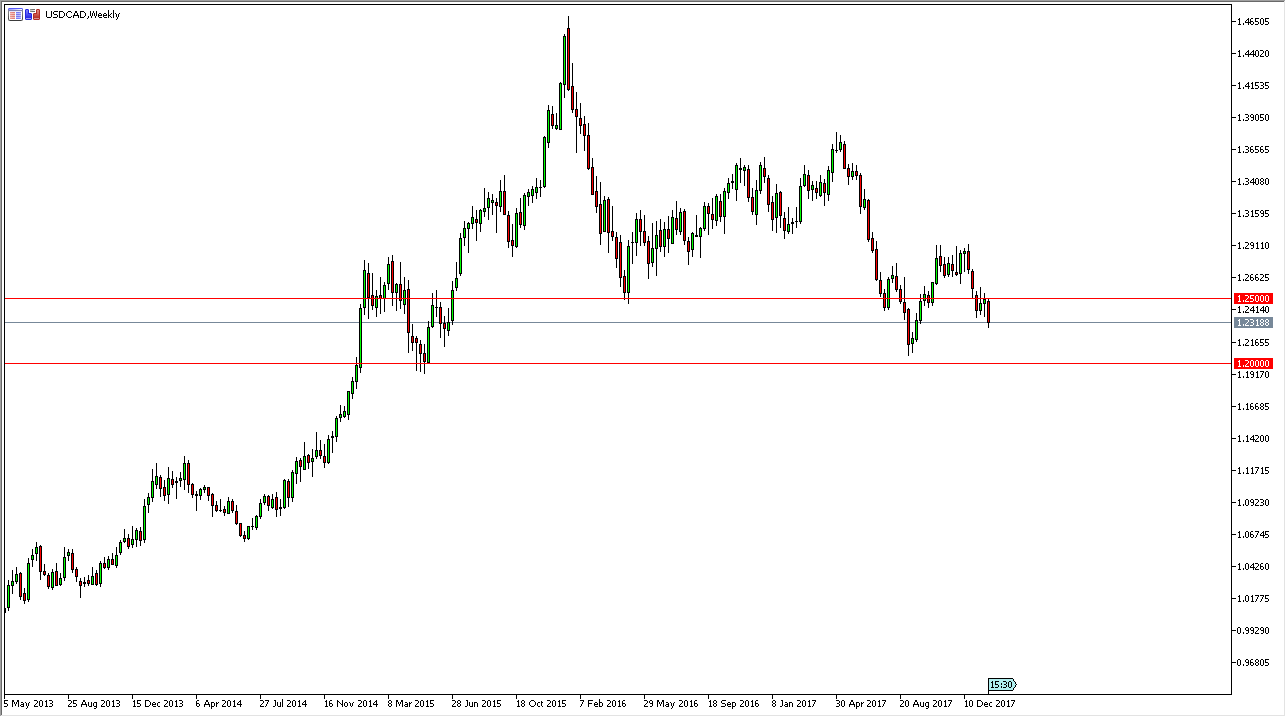This screenshot has width=1286, height=717.
Task: Click the 8 Mar 2015 date label
Action: tap(411, 703)
